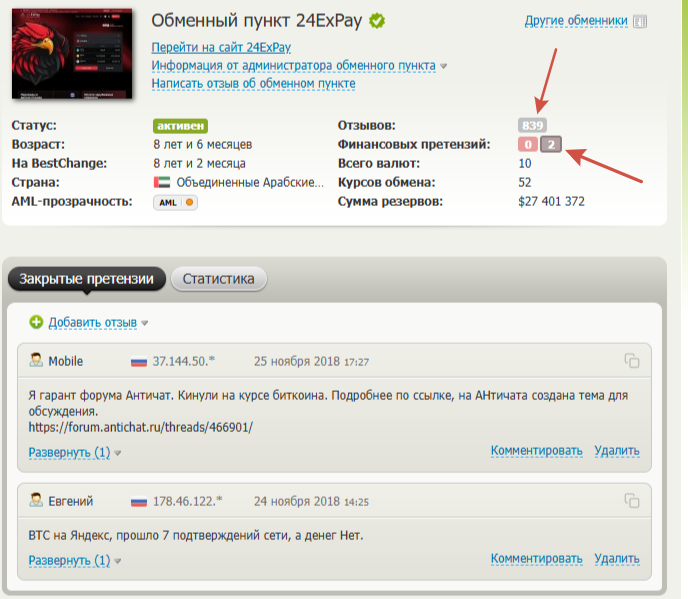Click the list icon beside Другие обменники
The width and height of the screenshot is (688, 599).
point(640,21)
